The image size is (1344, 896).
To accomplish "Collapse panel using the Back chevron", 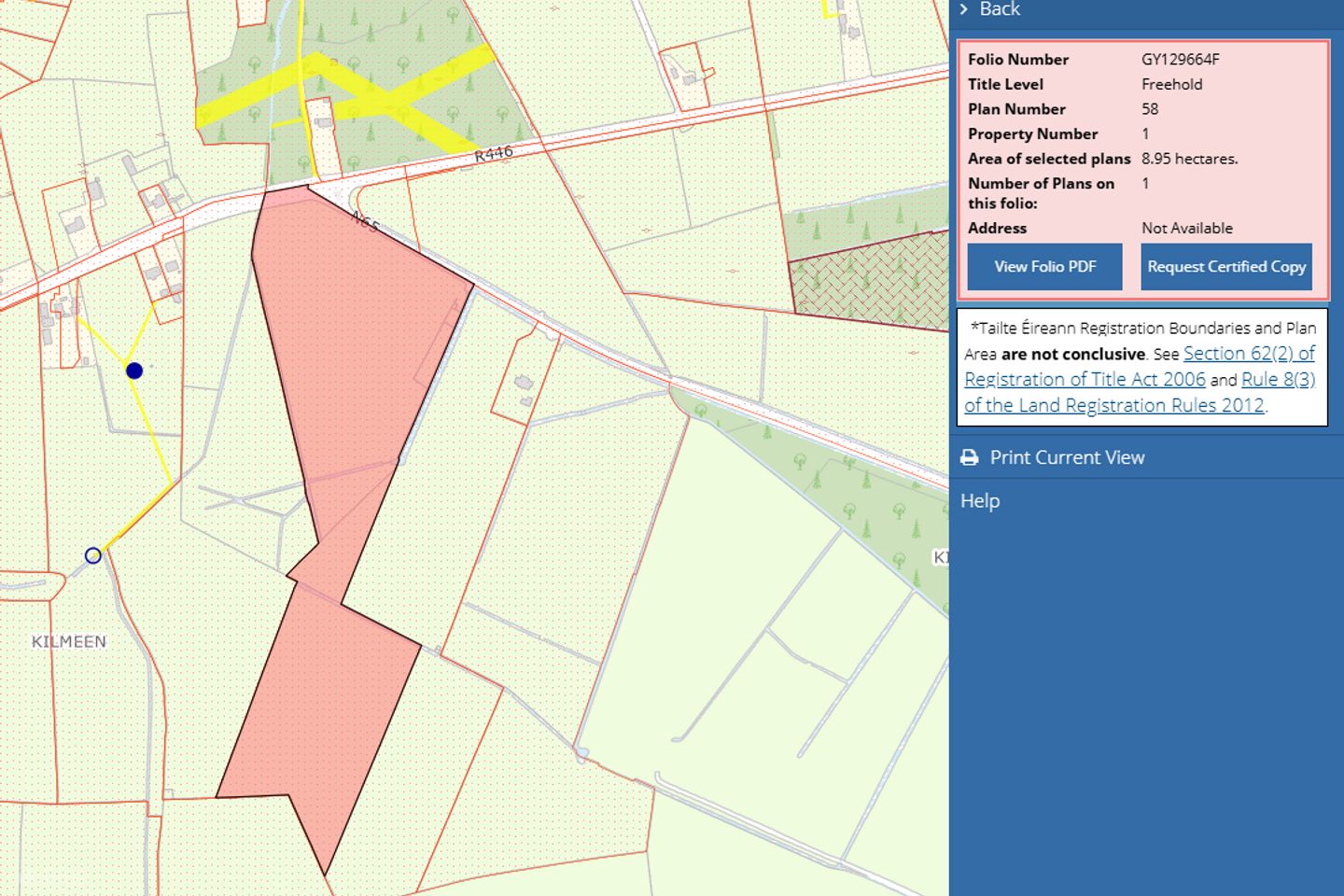I will (x=964, y=8).
